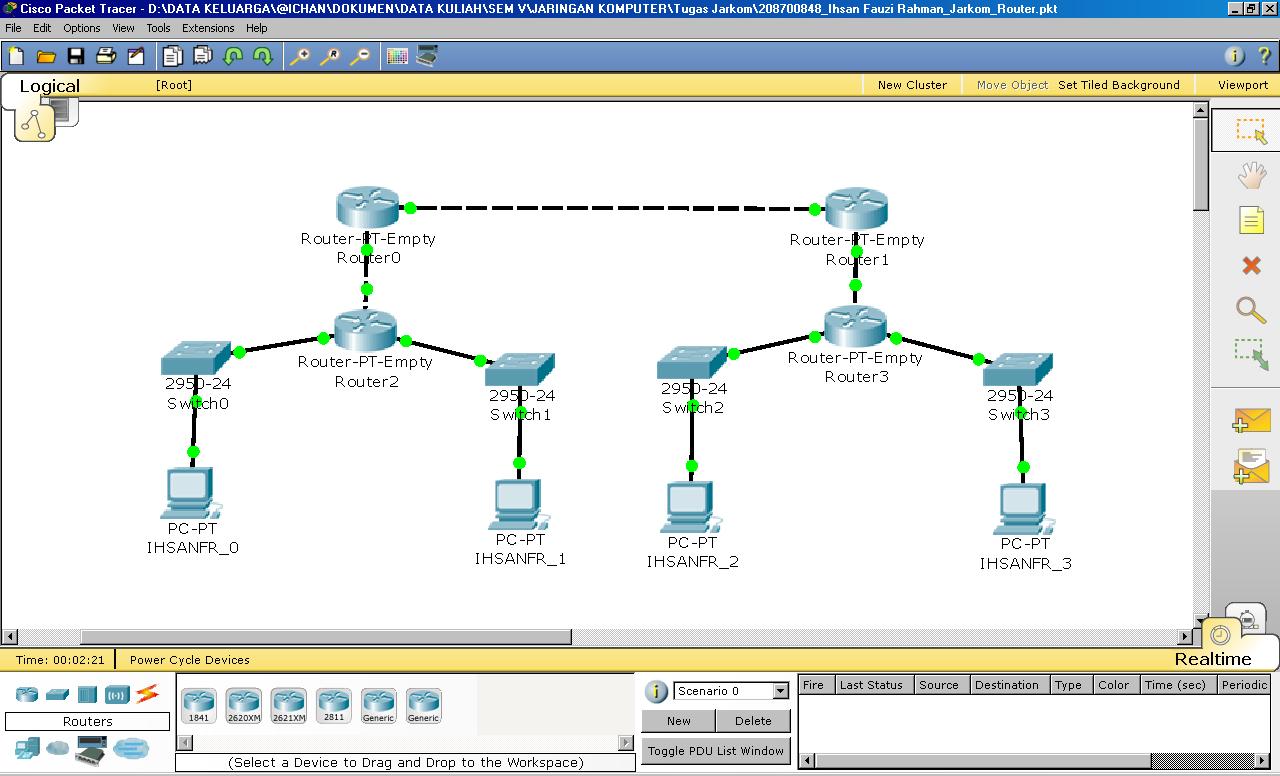Open the Extensions menu

208,28
